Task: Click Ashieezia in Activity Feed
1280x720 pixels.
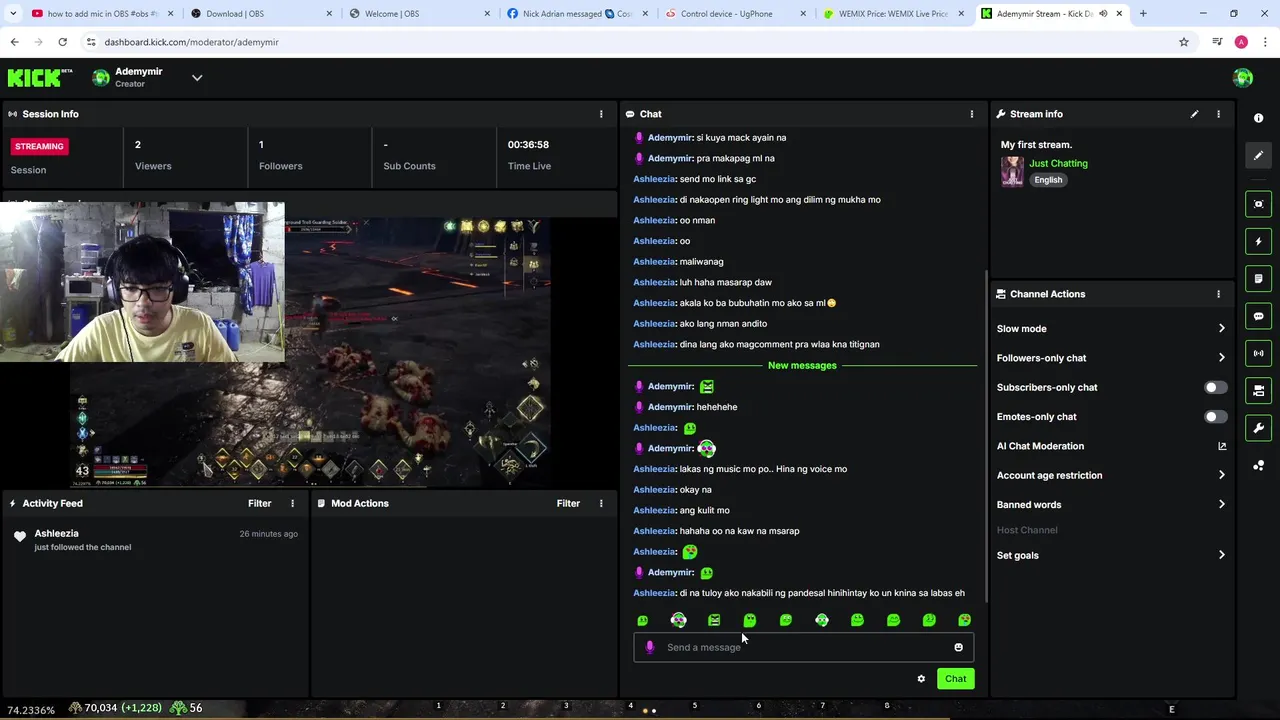Action: [56, 534]
